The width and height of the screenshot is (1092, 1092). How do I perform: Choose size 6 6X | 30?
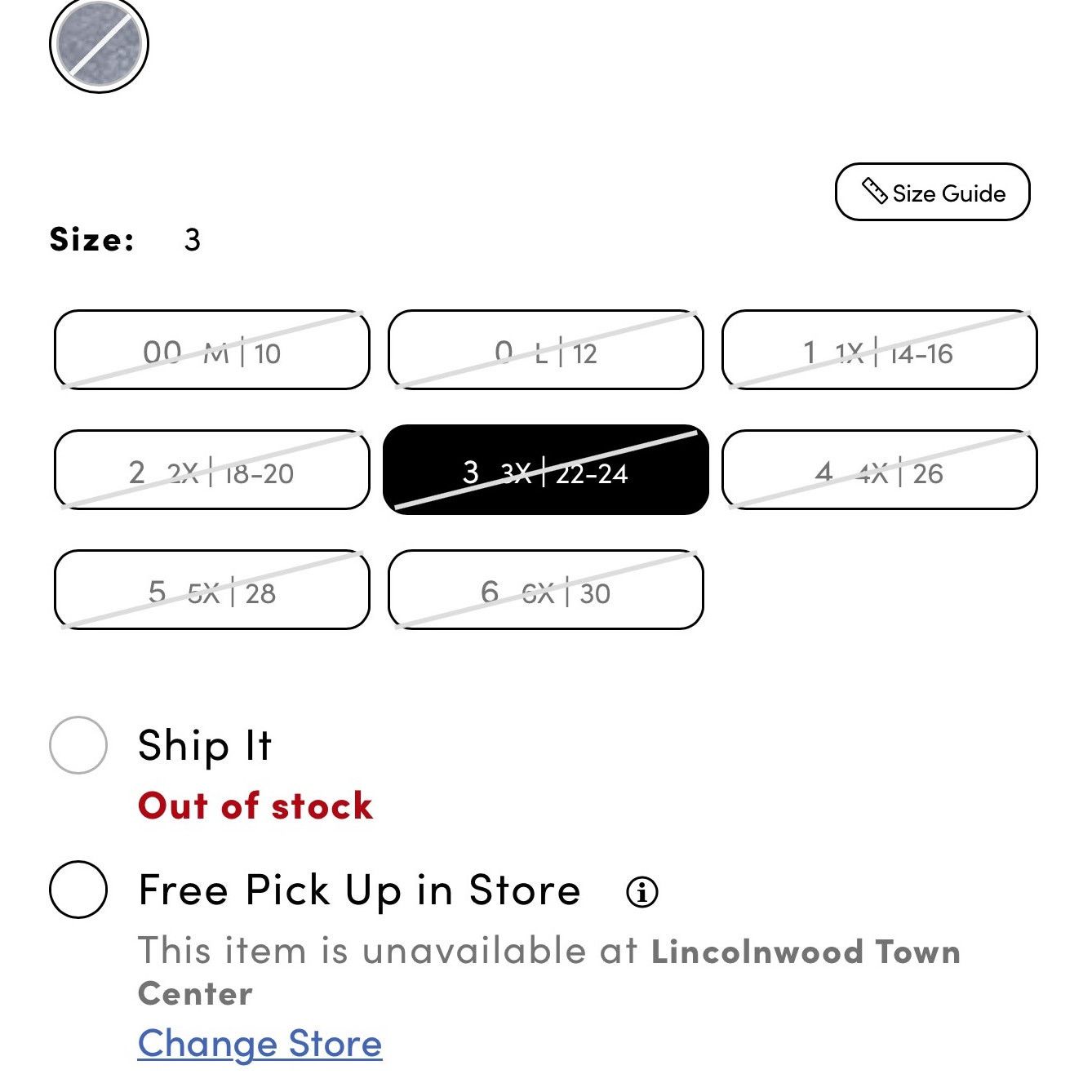pos(545,590)
